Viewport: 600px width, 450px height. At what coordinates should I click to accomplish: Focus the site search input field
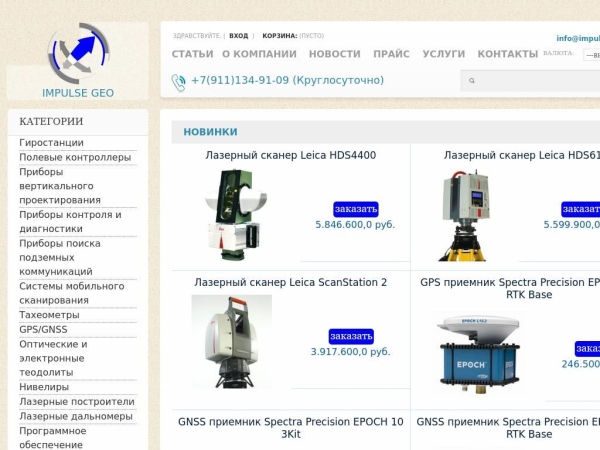530,81
